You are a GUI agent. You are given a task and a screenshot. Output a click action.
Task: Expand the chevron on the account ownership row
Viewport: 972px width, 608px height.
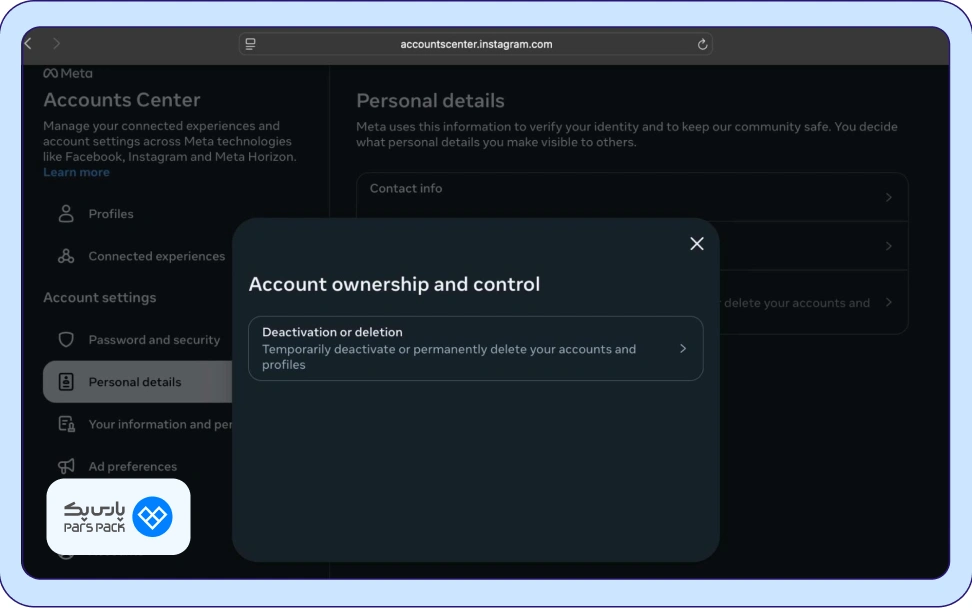point(888,302)
